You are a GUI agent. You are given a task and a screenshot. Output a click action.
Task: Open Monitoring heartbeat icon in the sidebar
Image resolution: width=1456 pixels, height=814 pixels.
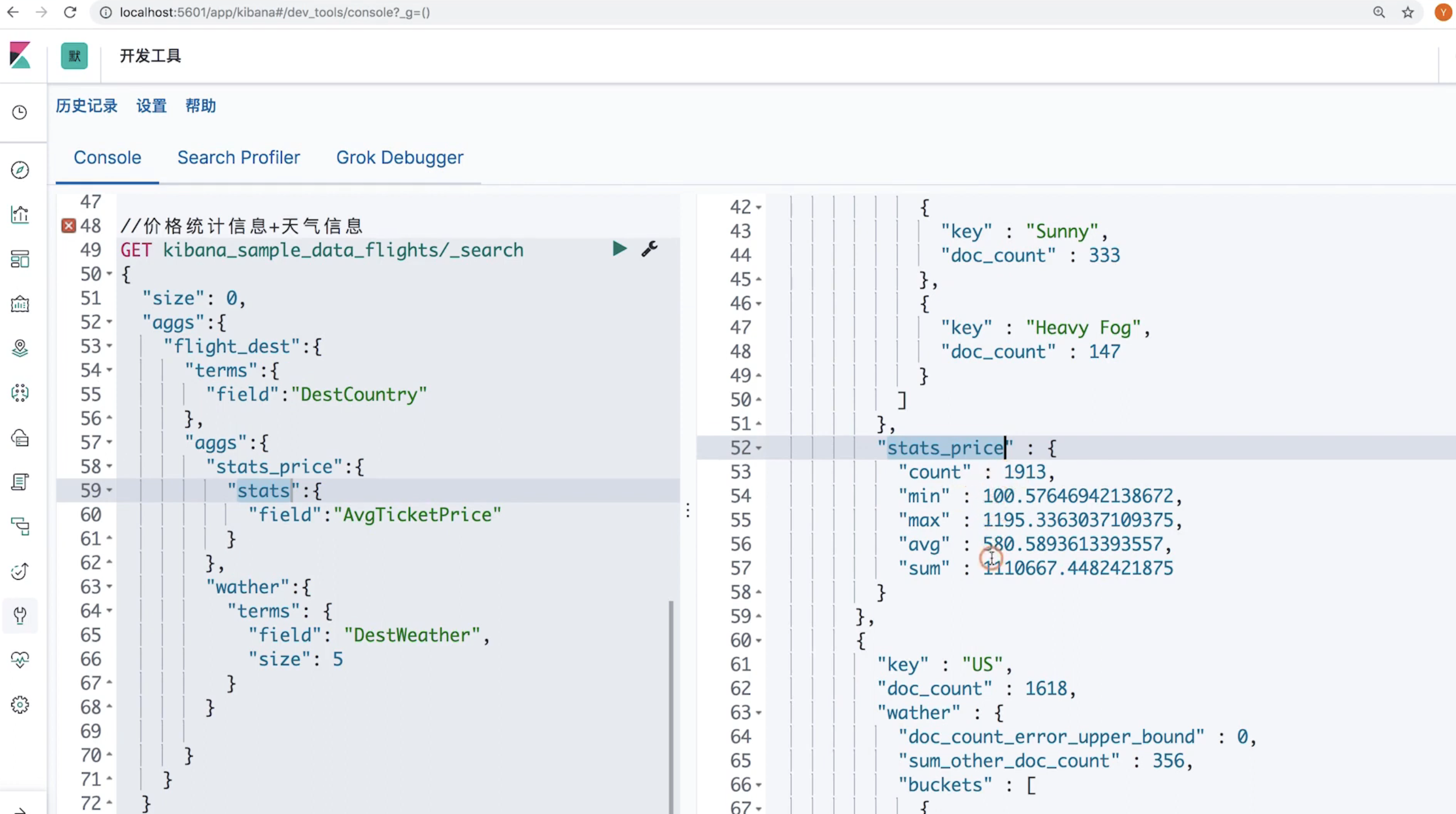coord(20,660)
